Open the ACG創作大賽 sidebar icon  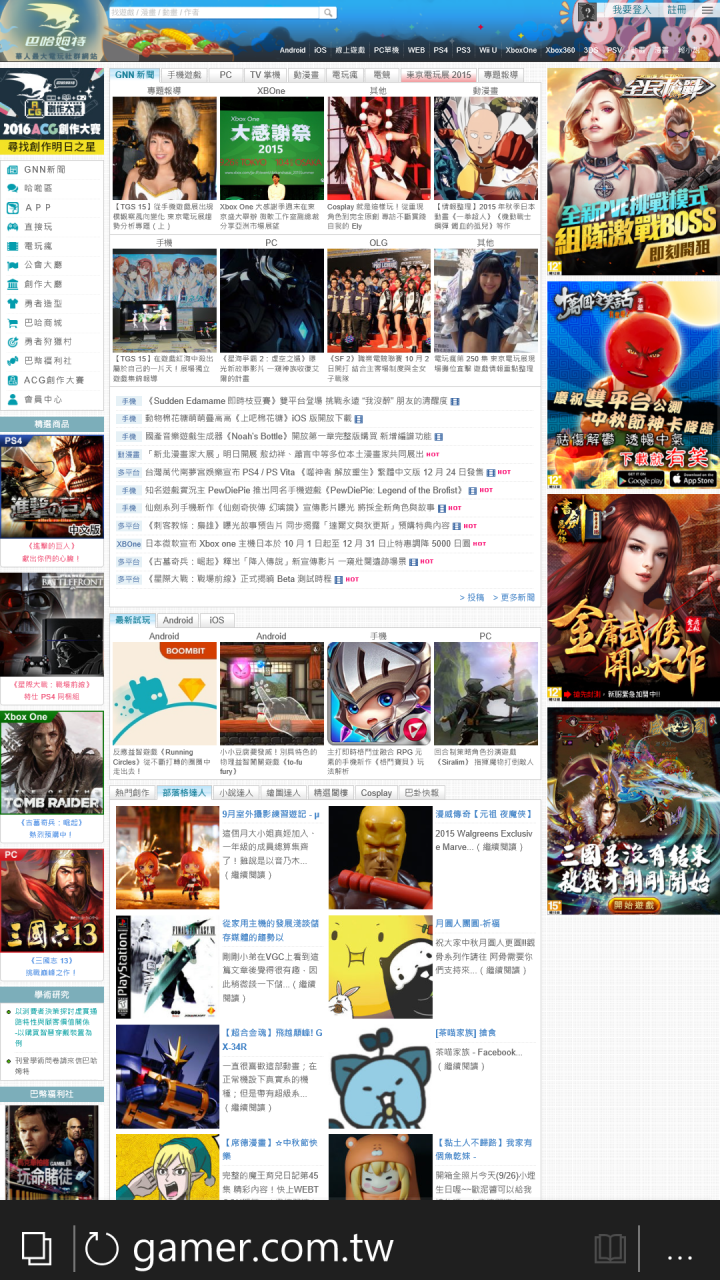(13, 380)
